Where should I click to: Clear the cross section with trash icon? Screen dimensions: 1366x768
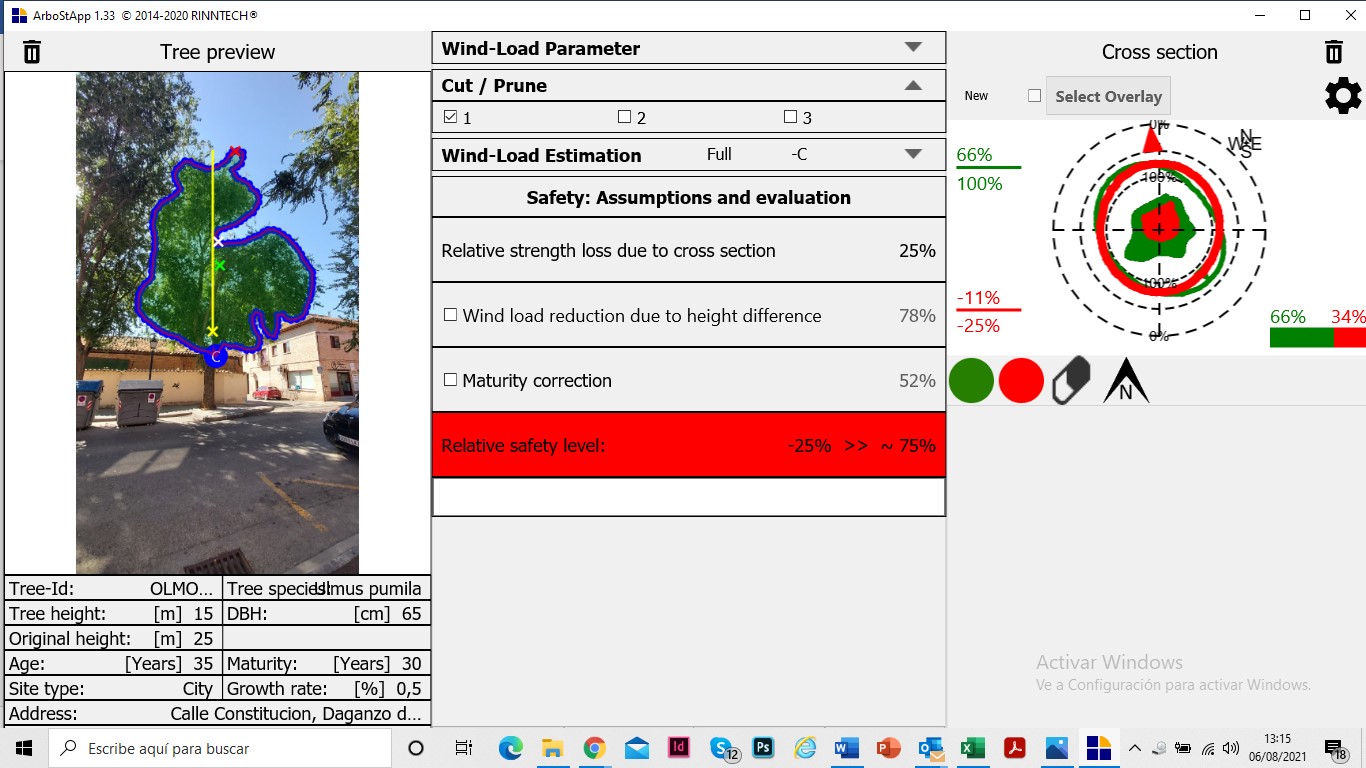click(x=1333, y=51)
